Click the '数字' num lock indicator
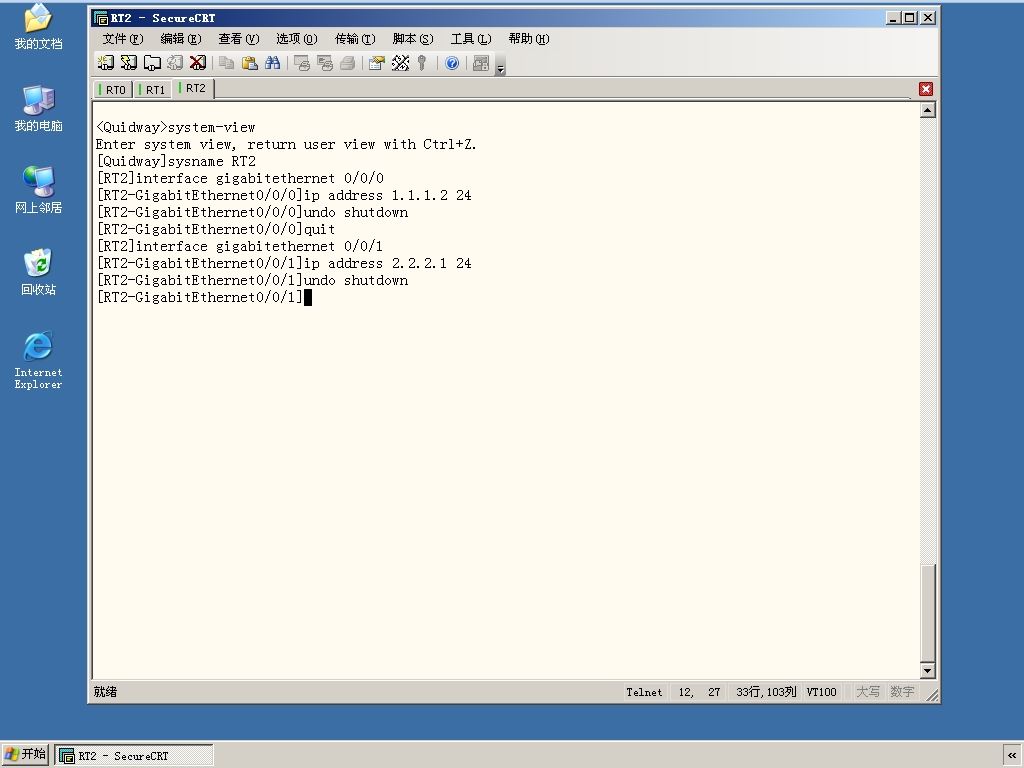The image size is (1024, 768). [902, 692]
